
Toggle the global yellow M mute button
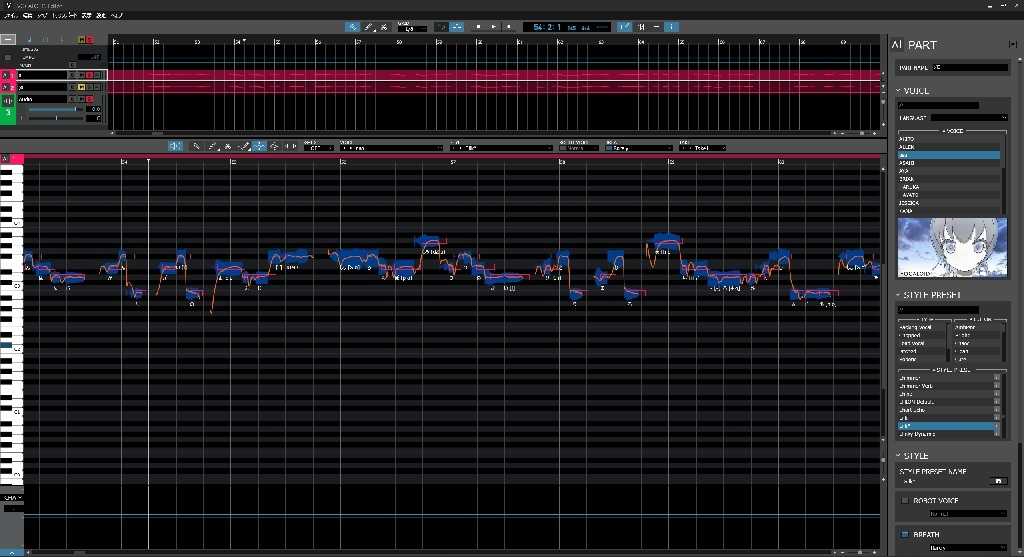coord(82,40)
